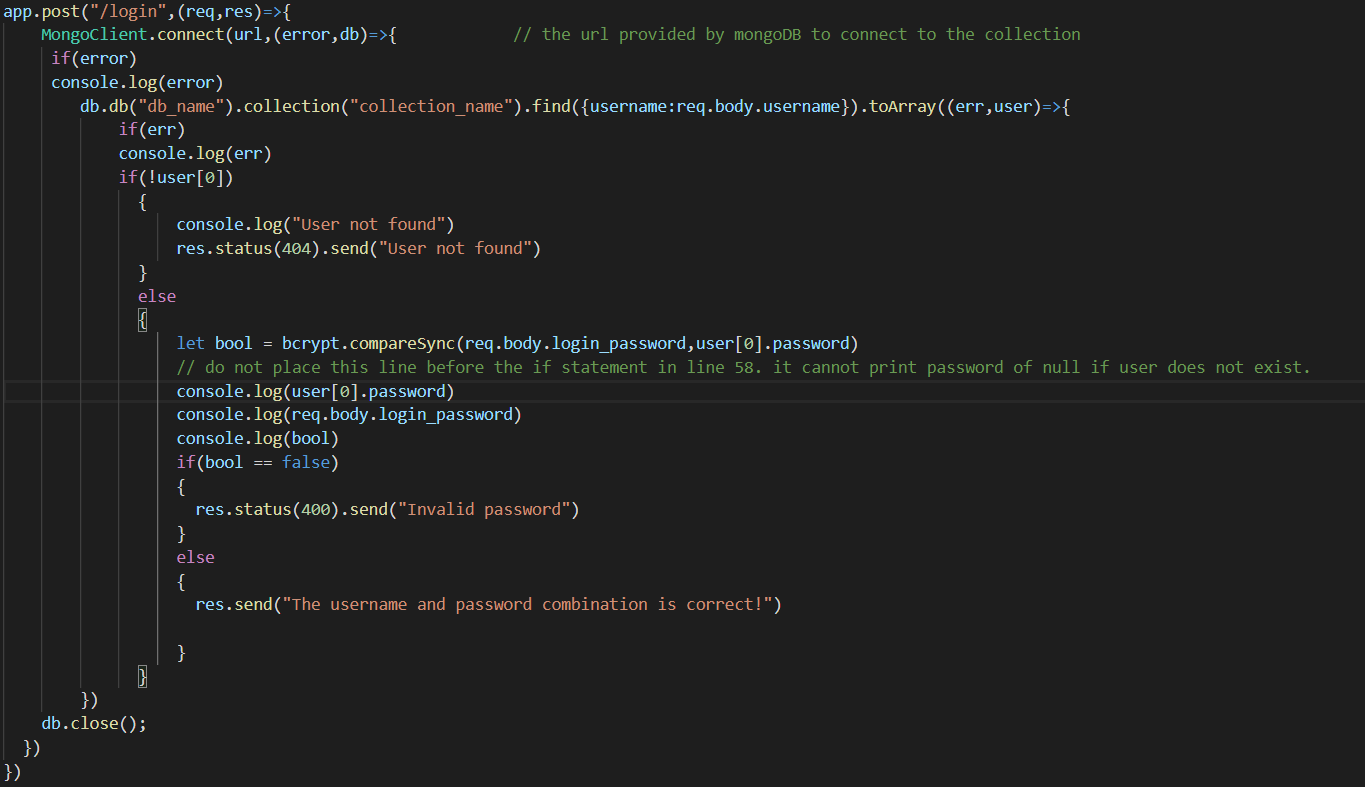Click the if(!user[0]) line
Screen dimensions: 1365x787
tap(176, 177)
